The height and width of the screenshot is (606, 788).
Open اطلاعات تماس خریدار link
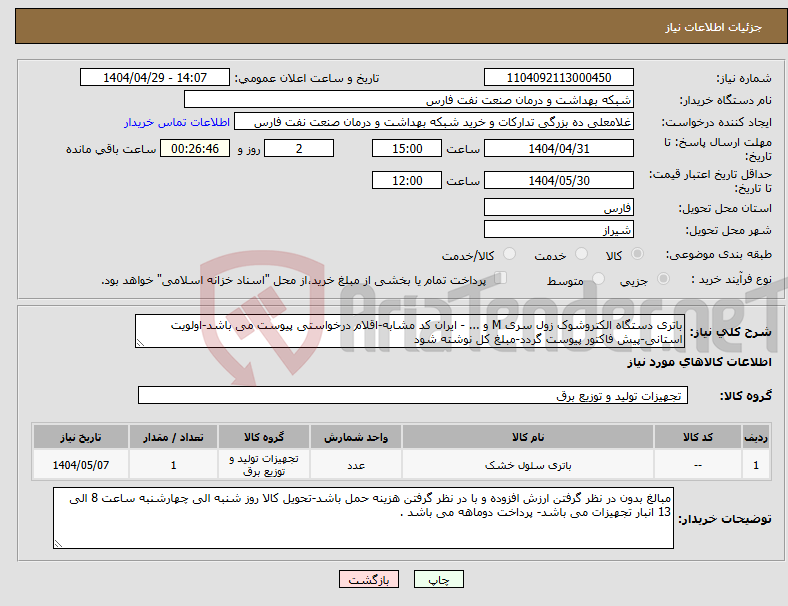pyautogui.click(x=177, y=123)
